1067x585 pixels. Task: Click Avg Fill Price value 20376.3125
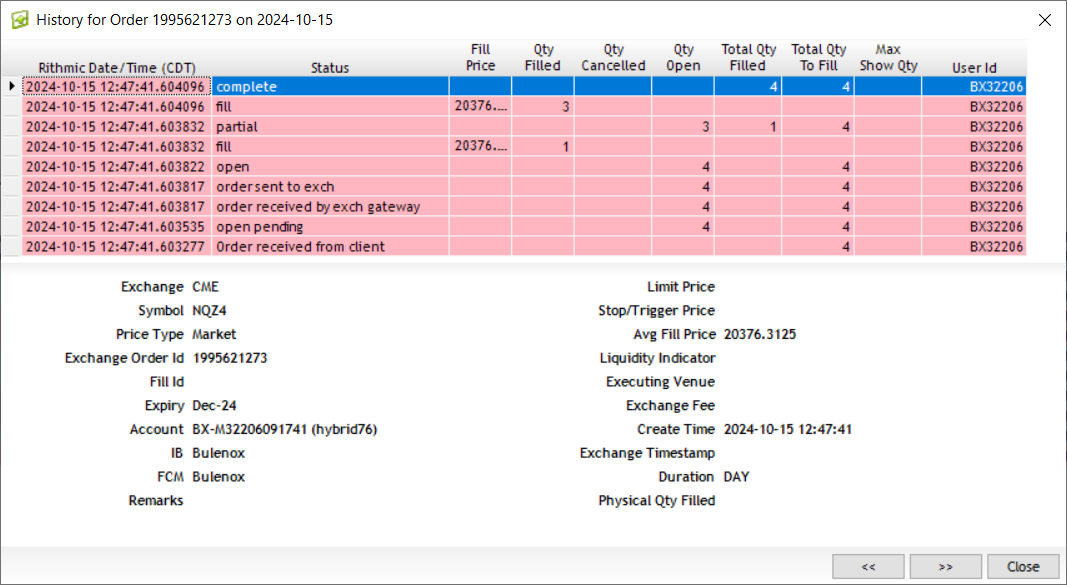(760, 334)
